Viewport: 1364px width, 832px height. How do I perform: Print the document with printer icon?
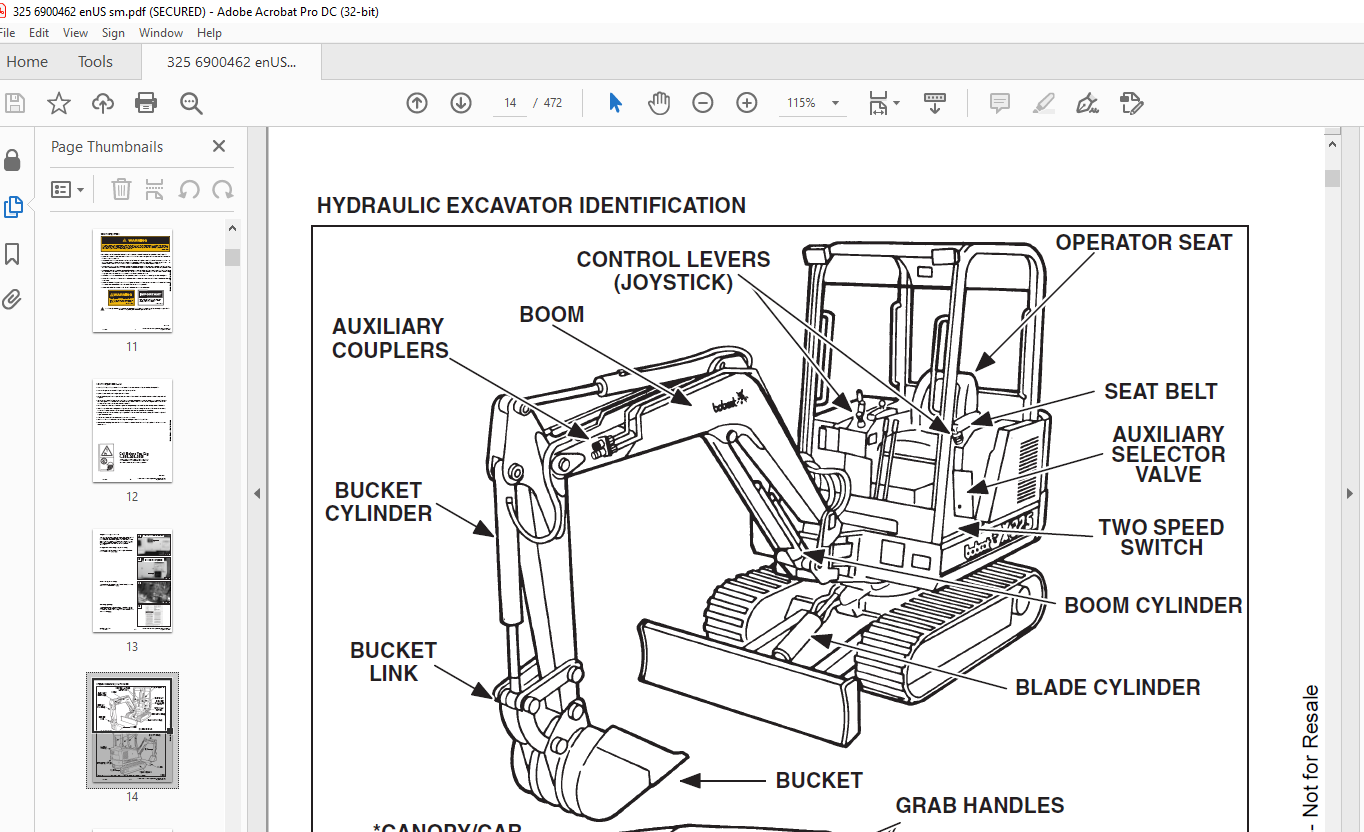pos(146,103)
